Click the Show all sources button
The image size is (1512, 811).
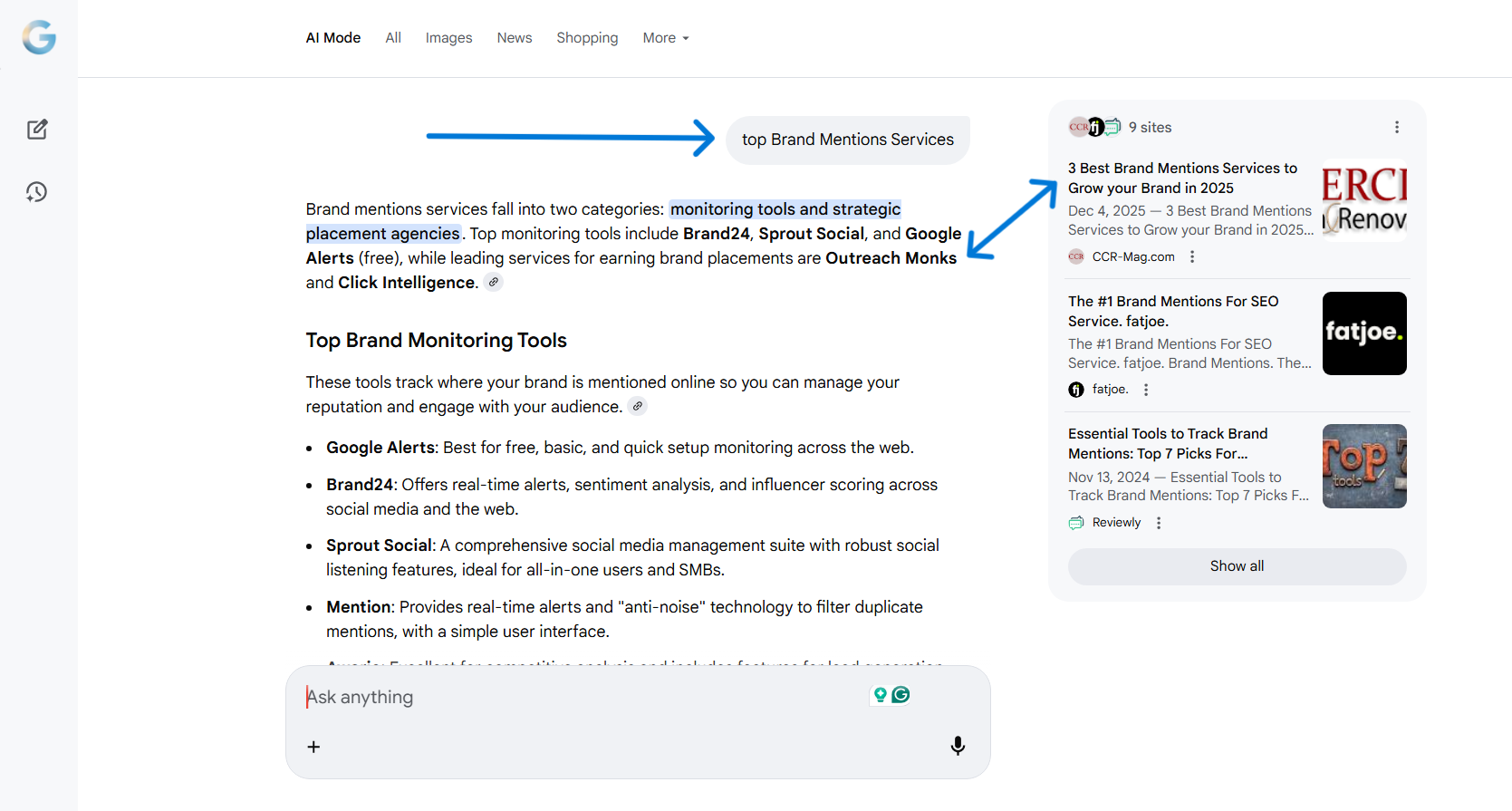pos(1237,566)
